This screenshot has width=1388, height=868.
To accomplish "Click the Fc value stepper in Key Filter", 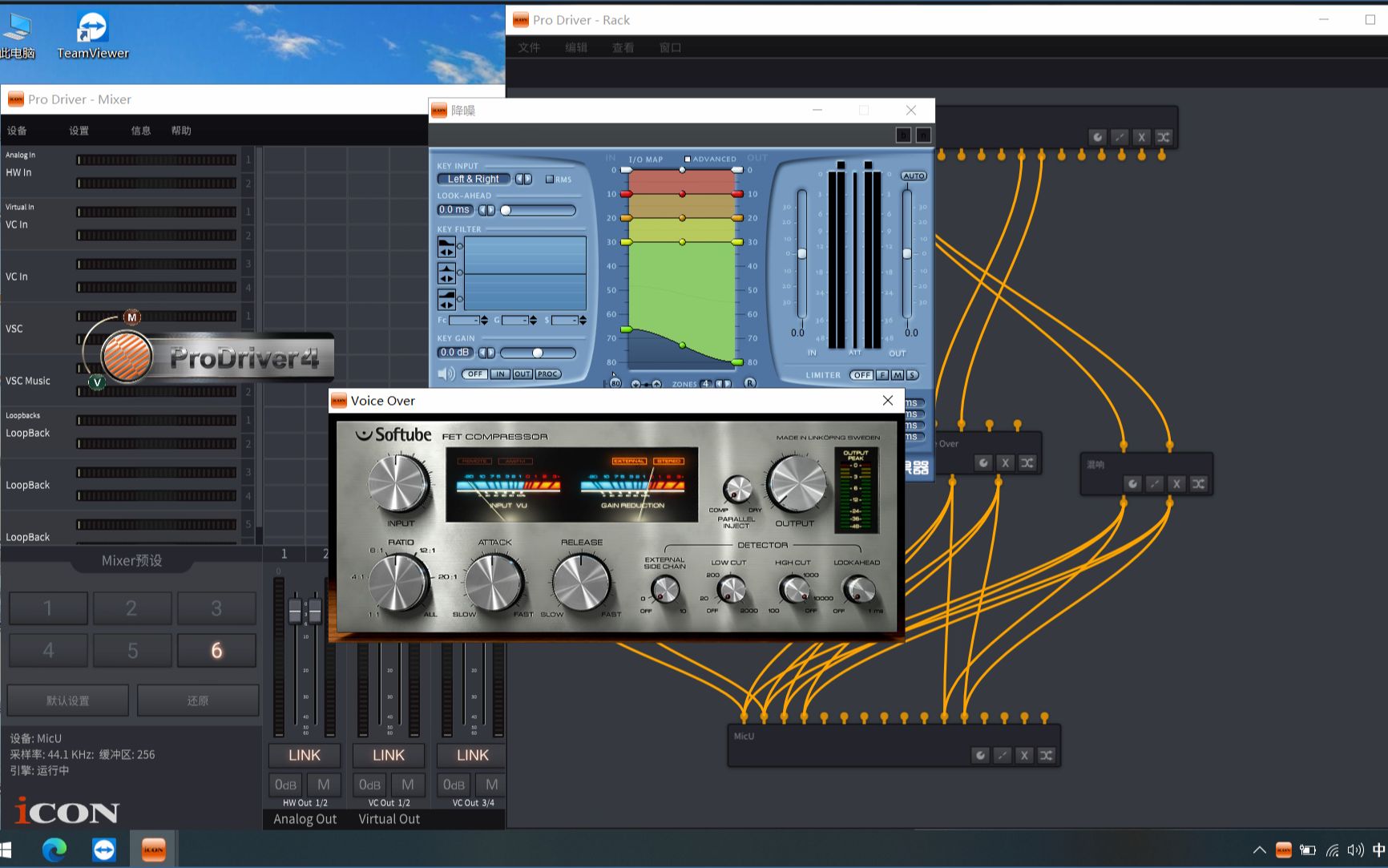I will coord(483,321).
